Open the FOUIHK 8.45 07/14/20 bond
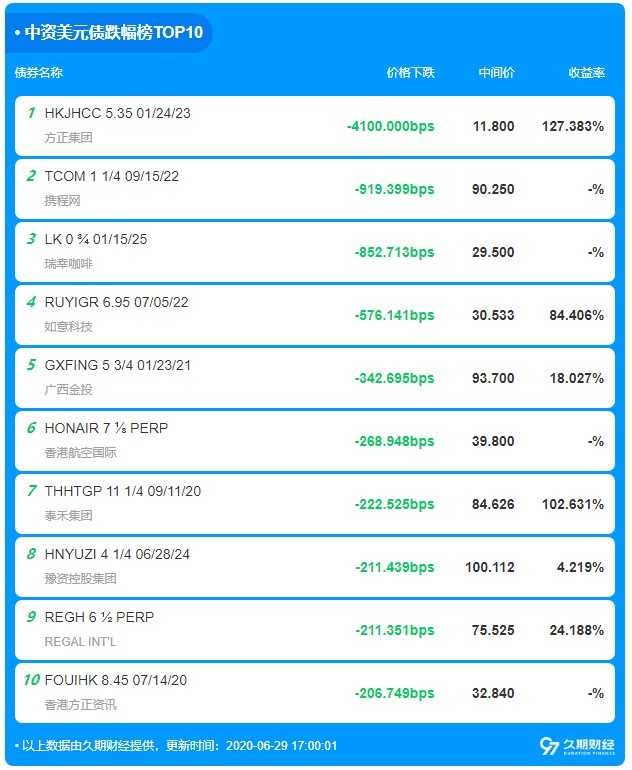The width and height of the screenshot is (632, 770). point(116,681)
